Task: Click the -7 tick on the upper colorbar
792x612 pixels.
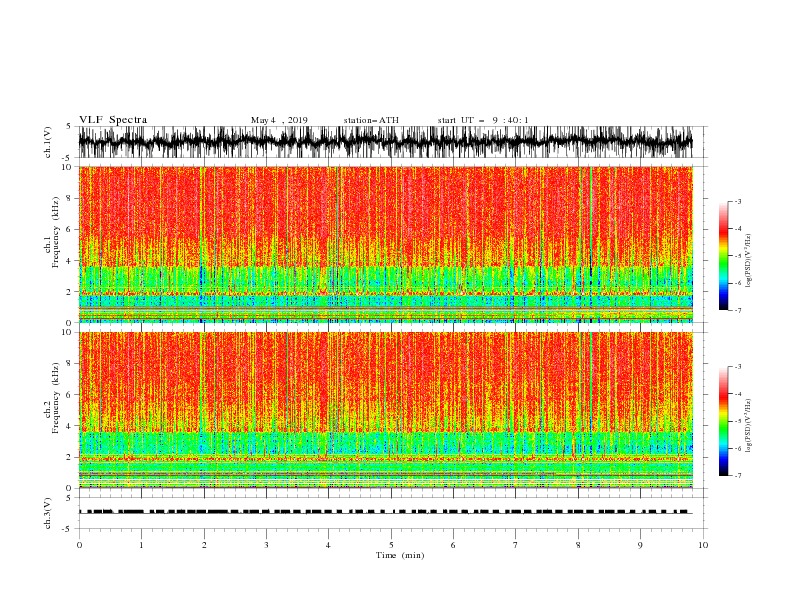Action: point(738,310)
